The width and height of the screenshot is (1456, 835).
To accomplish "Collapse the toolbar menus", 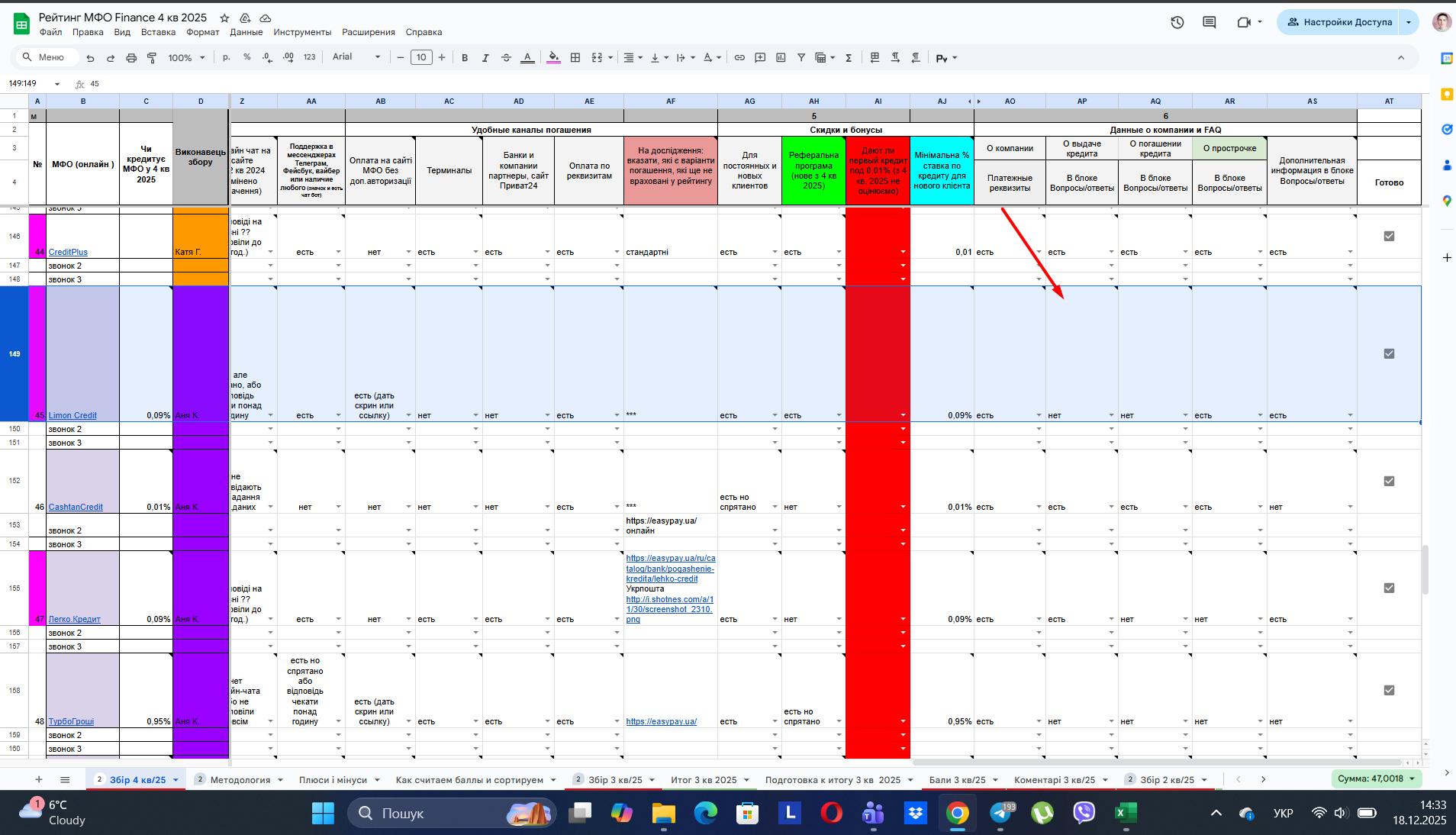I will click(1401, 58).
